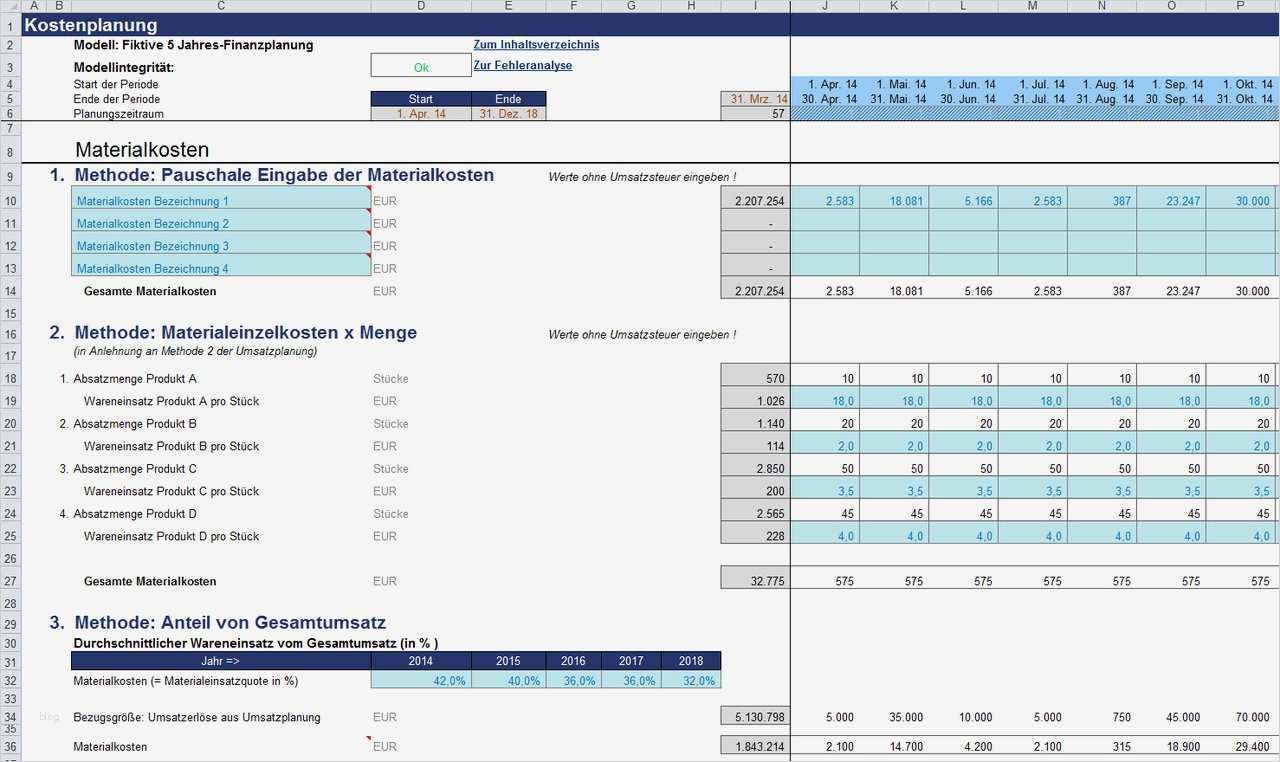Select the 'Ende' header cell

point(509,99)
